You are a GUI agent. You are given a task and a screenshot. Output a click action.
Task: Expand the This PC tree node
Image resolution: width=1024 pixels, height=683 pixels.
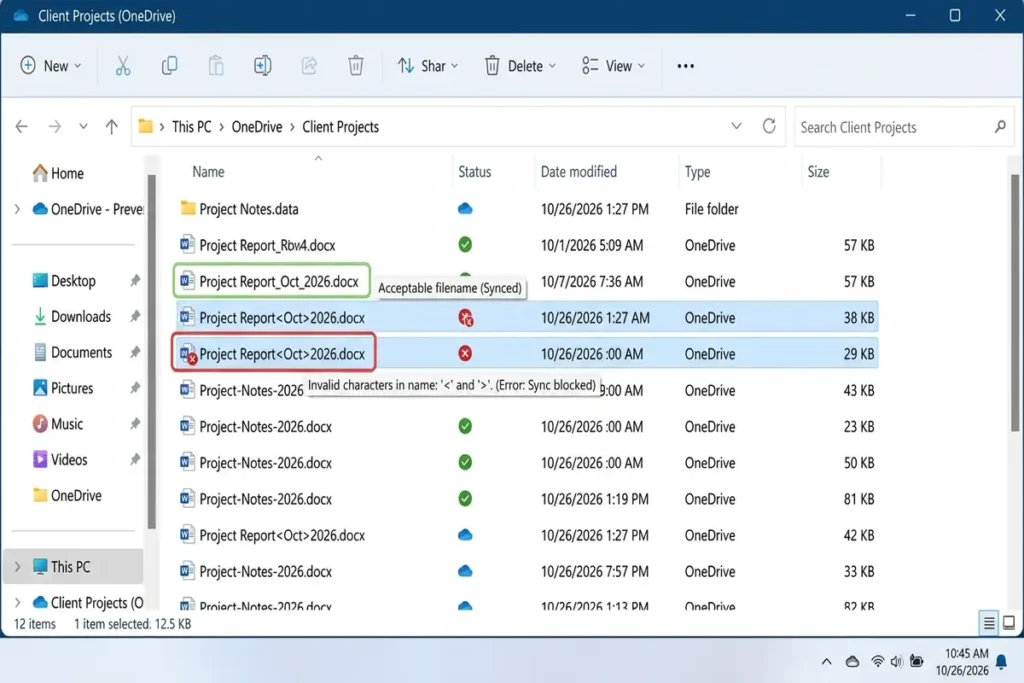(x=18, y=567)
